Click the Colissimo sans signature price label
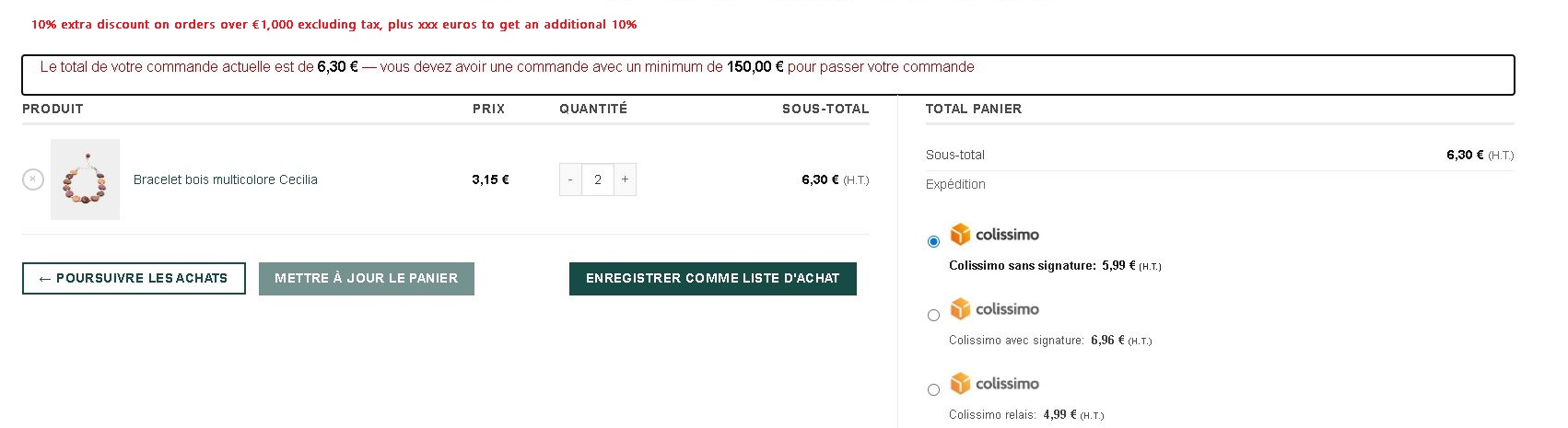This screenshot has width=1568, height=428. point(1055,266)
